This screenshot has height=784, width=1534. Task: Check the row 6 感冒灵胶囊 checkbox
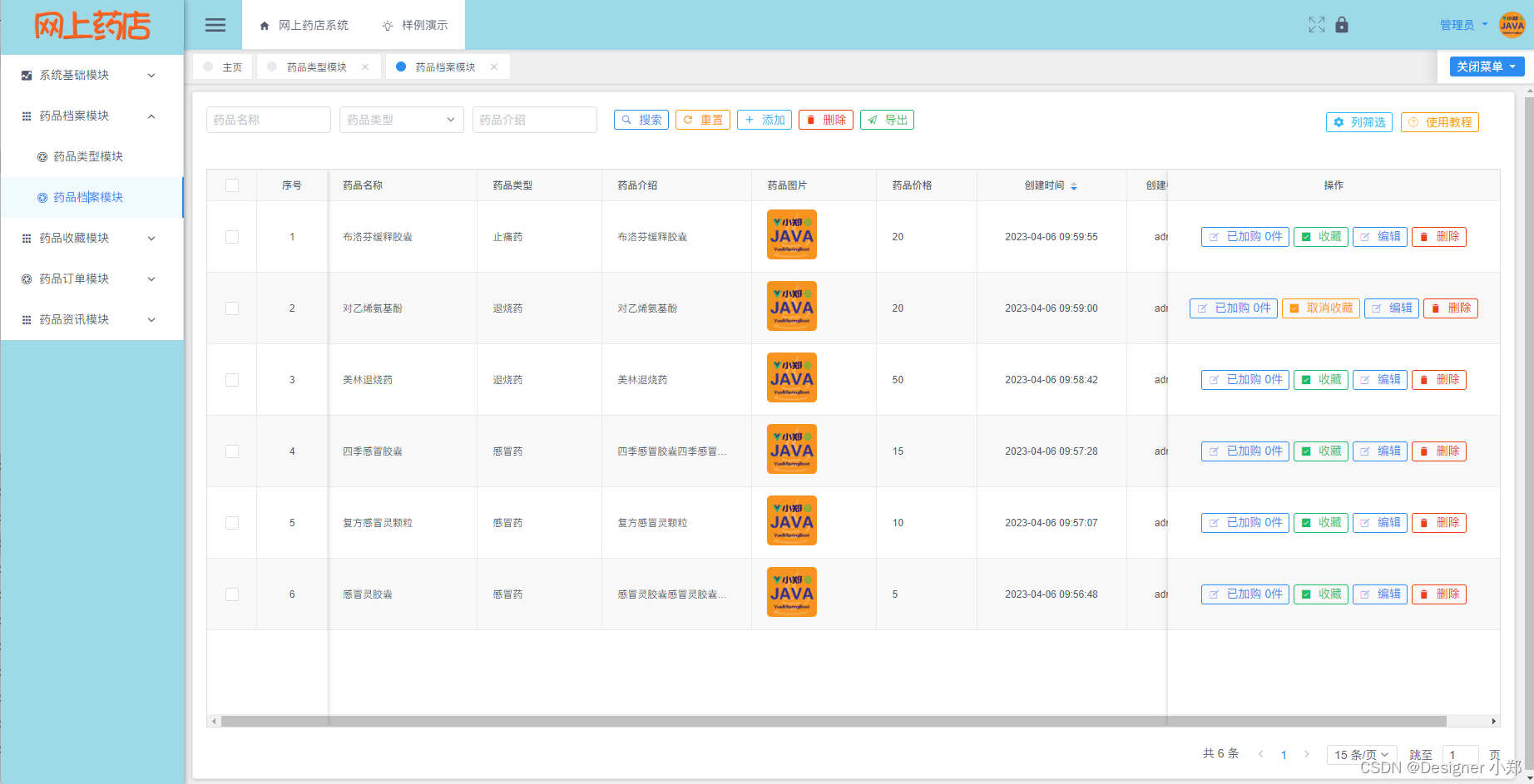[232, 594]
